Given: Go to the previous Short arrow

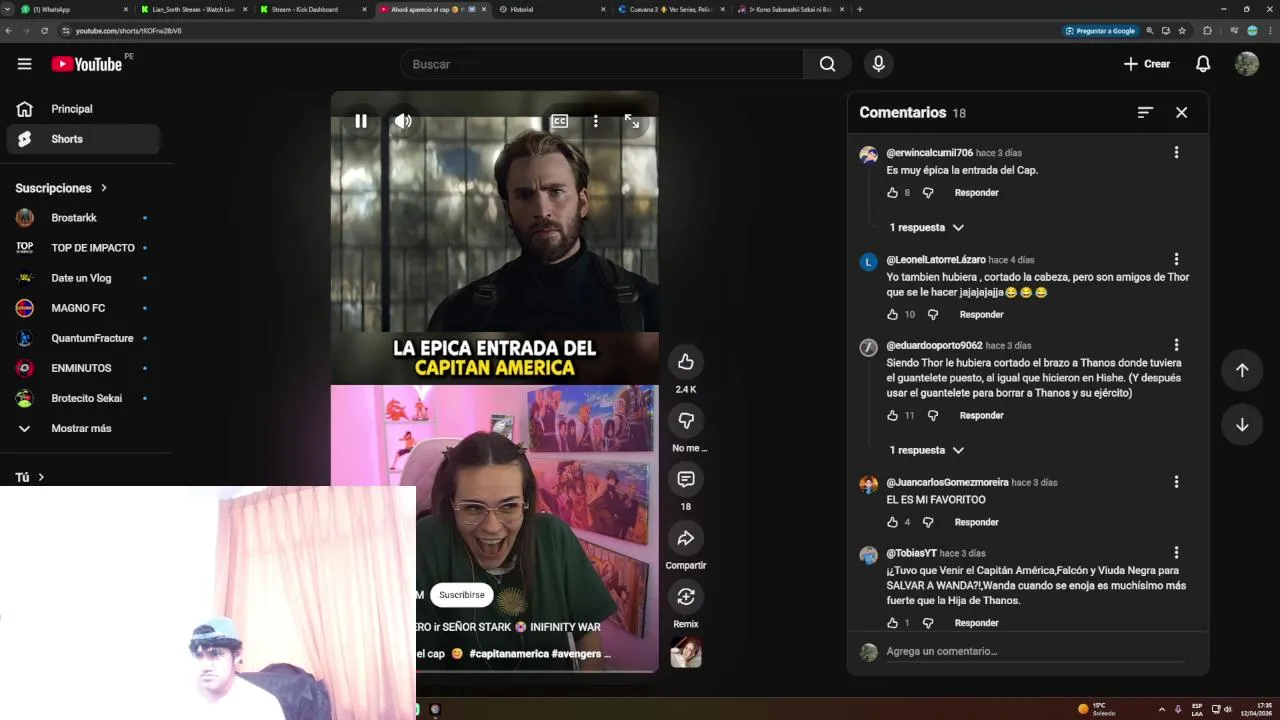Looking at the screenshot, I should [x=1242, y=370].
